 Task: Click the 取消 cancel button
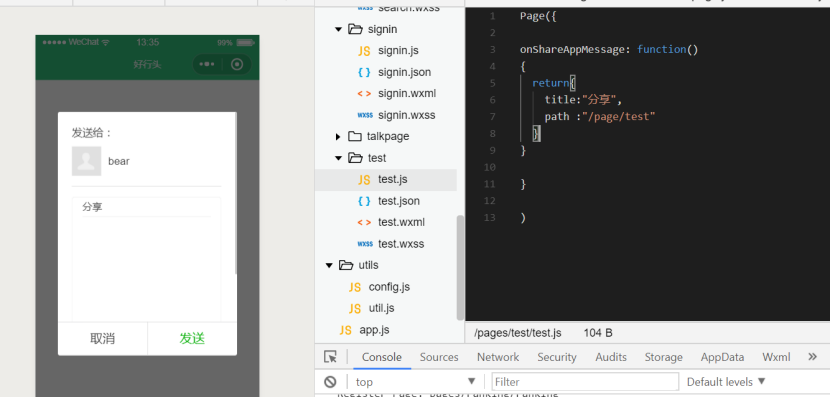pyautogui.click(x=103, y=339)
